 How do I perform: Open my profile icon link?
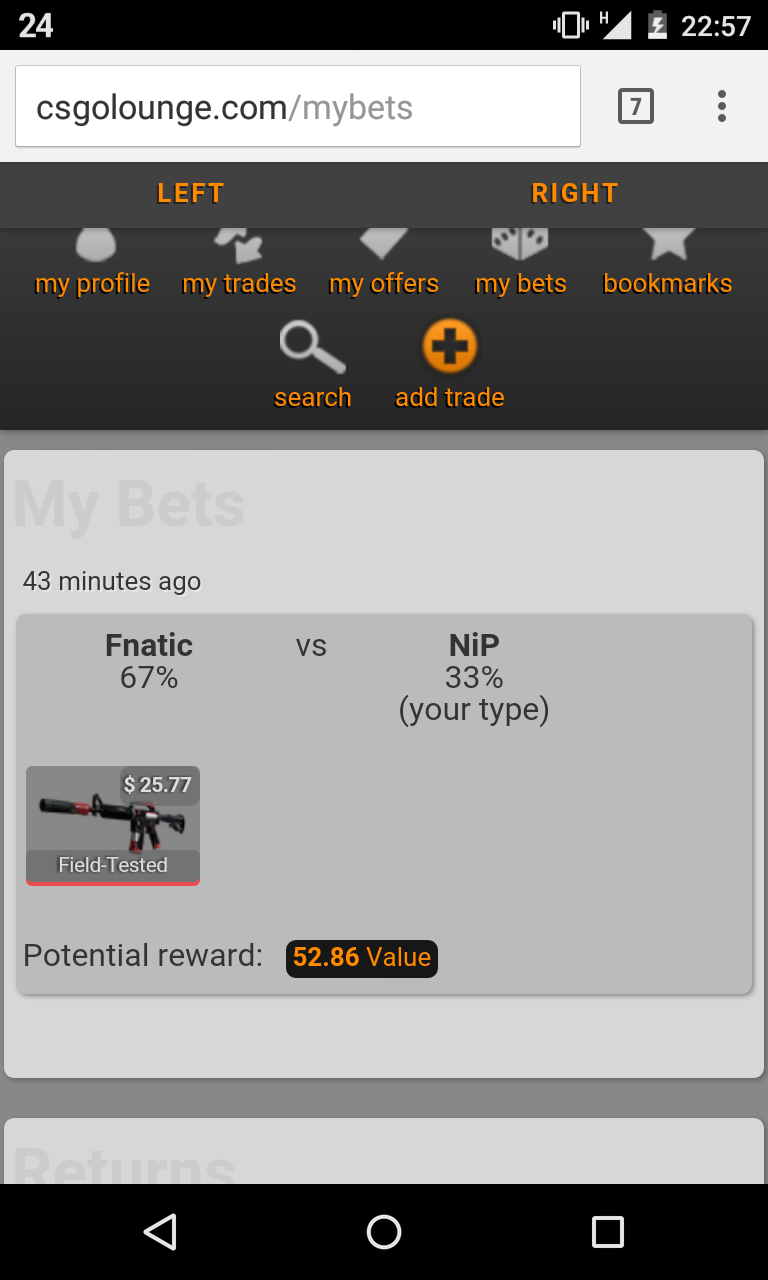coord(94,245)
